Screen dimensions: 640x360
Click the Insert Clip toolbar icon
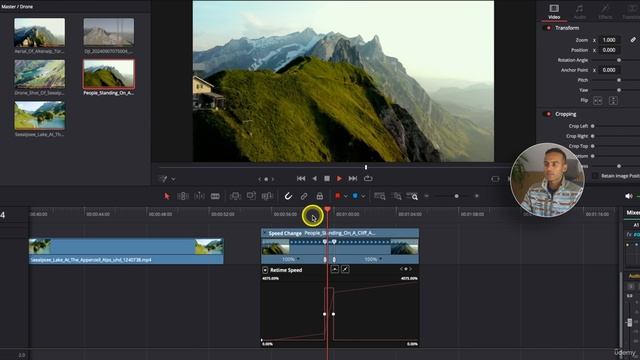click(x=235, y=196)
